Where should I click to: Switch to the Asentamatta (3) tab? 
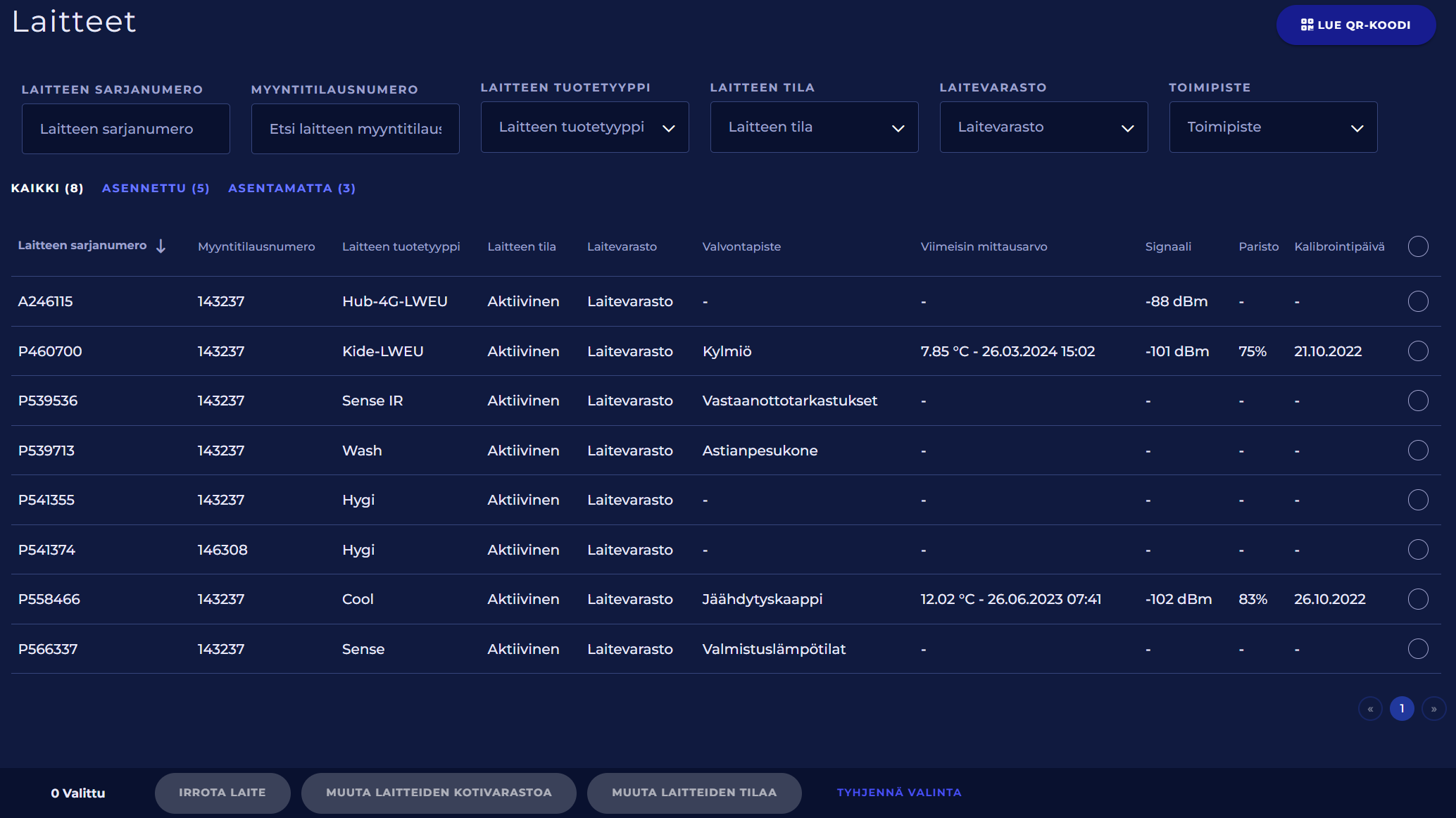click(291, 189)
